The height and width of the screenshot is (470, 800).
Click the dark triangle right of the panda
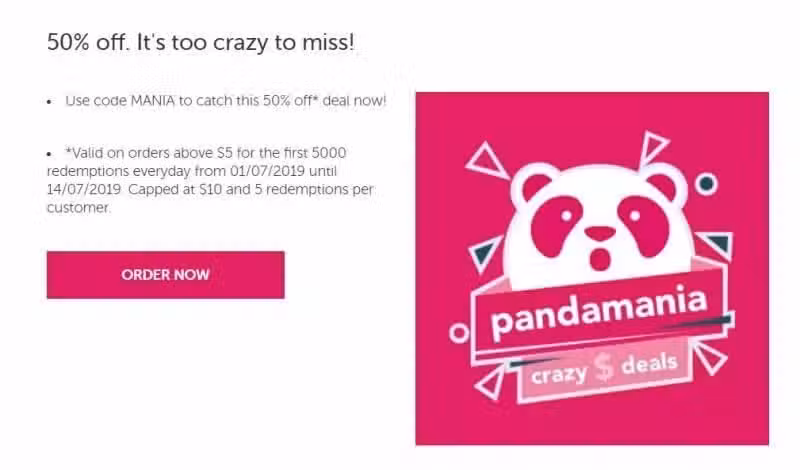717,244
